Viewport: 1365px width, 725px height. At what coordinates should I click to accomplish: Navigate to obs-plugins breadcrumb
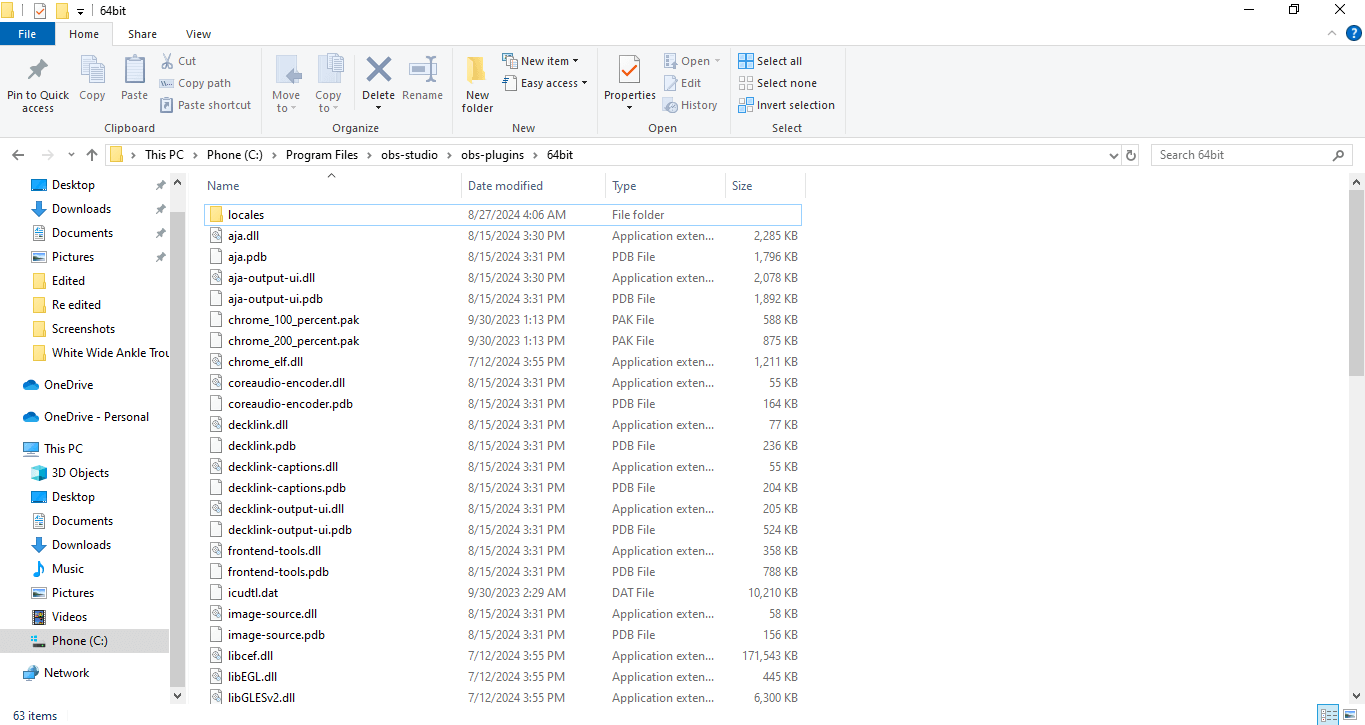coord(494,155)
